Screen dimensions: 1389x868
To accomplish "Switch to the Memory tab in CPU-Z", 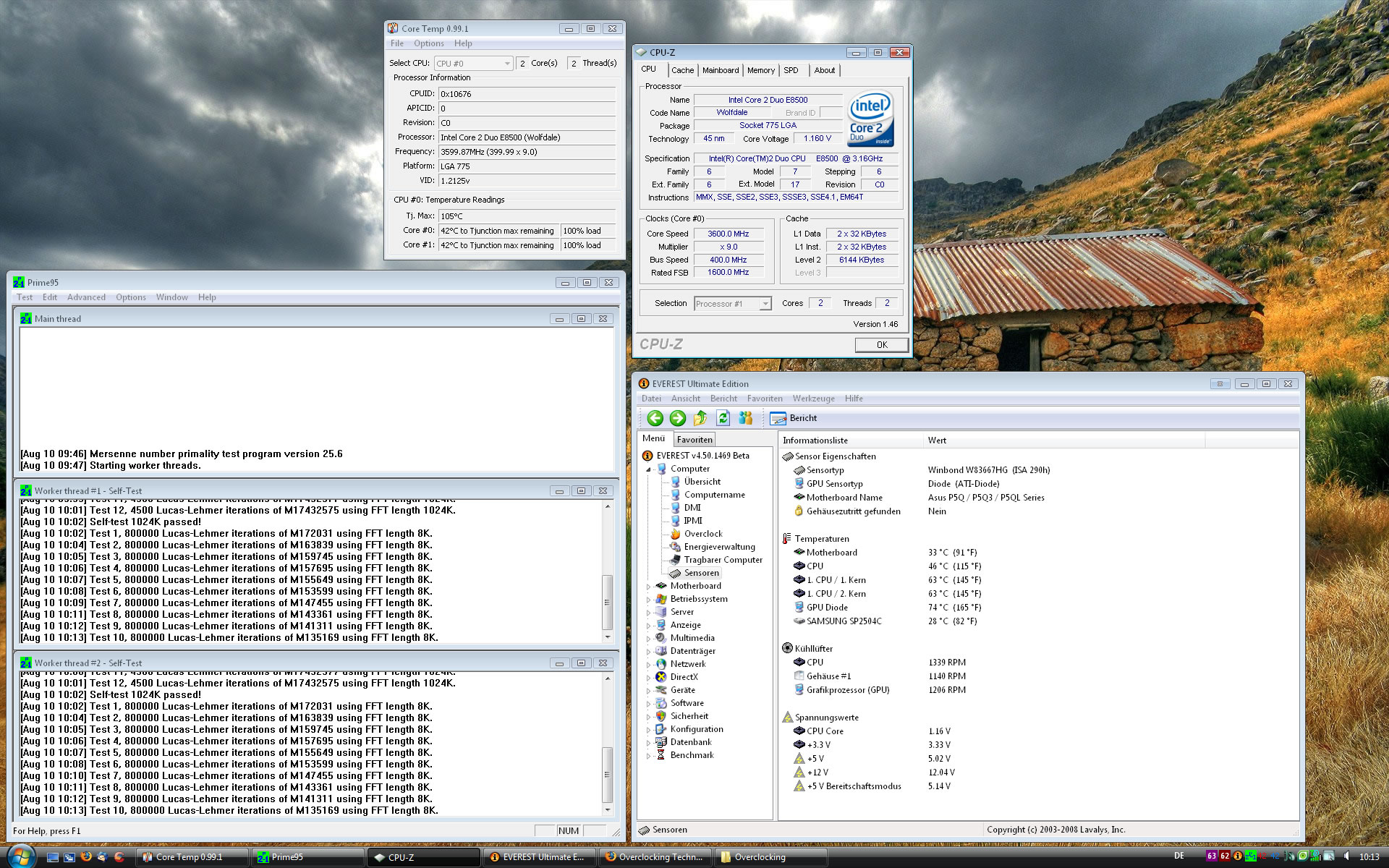I will click(760, 70).
